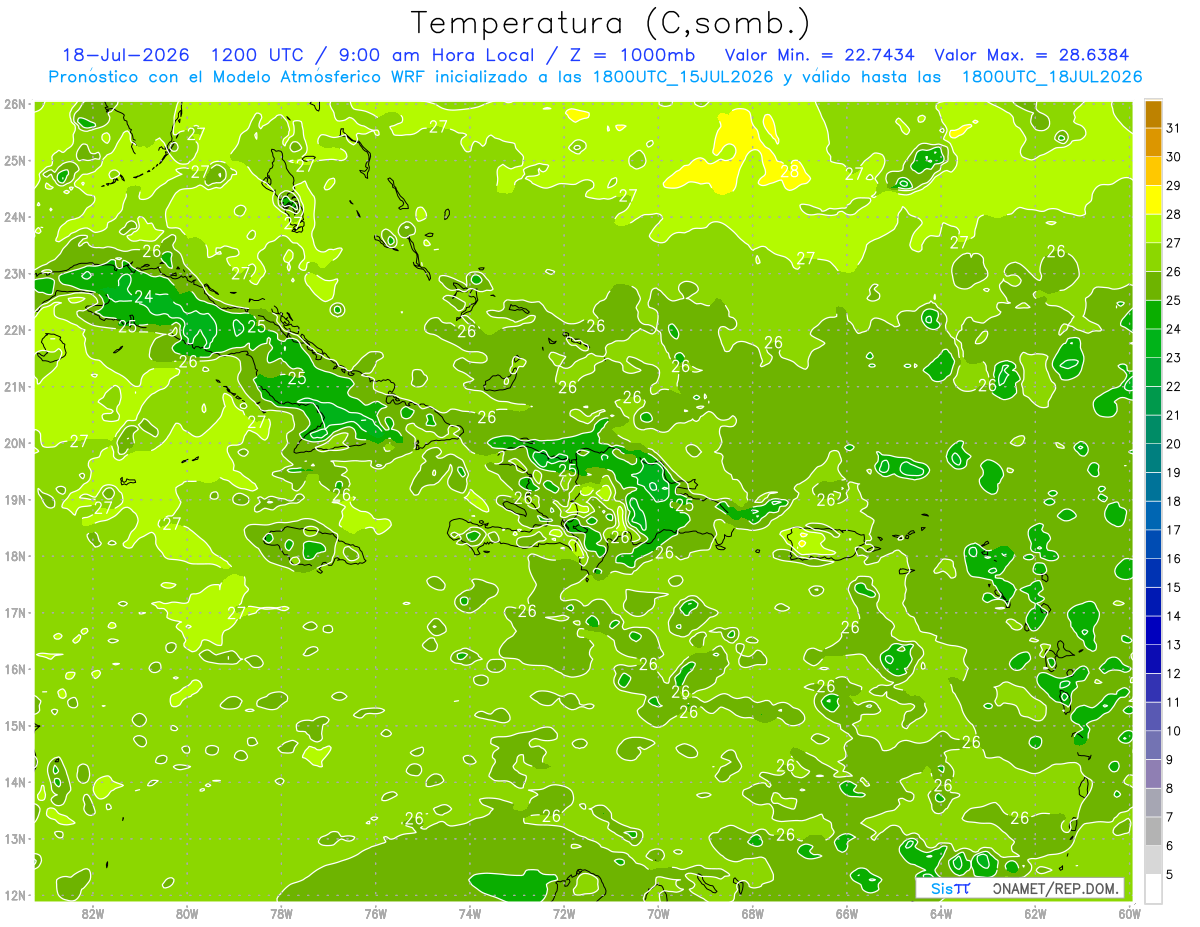The image size is (1200, 927).
Task: Click the "62W" longitude axis label
Action: click(x=1035, y=913)
